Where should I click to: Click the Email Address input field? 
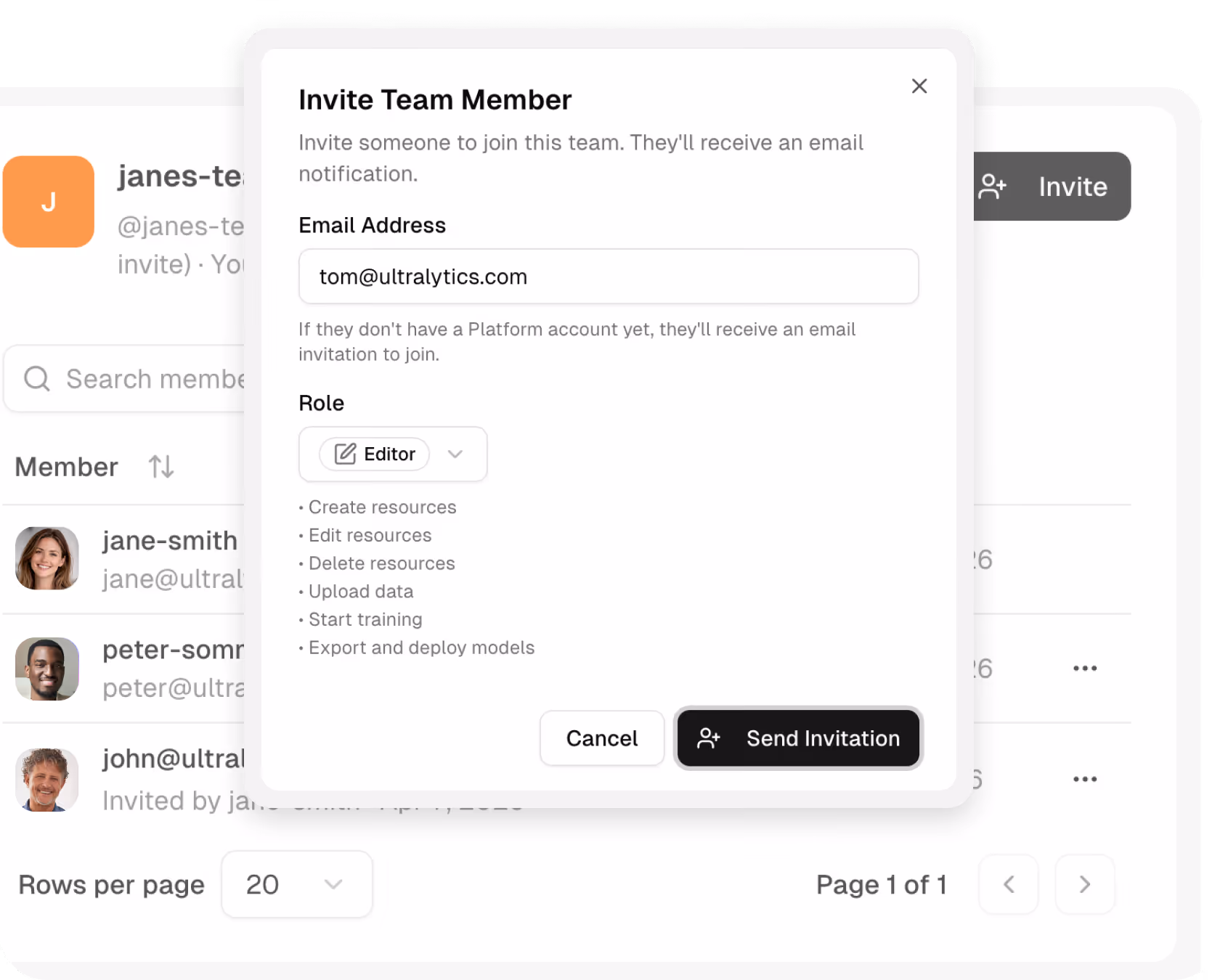point(609,277)
